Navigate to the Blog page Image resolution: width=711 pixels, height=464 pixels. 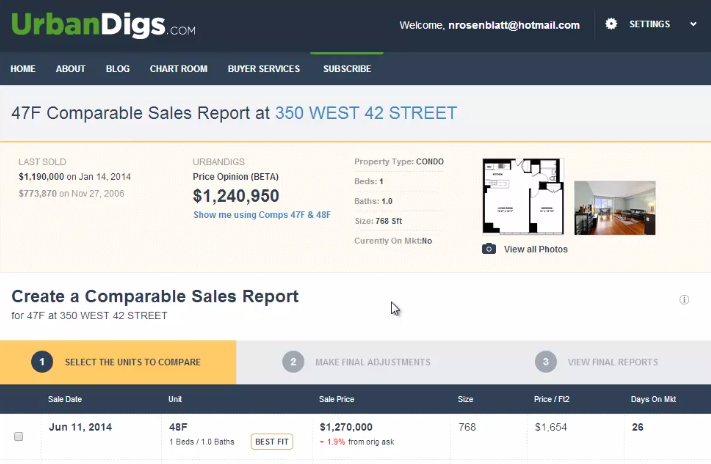(x=117, y=69)
